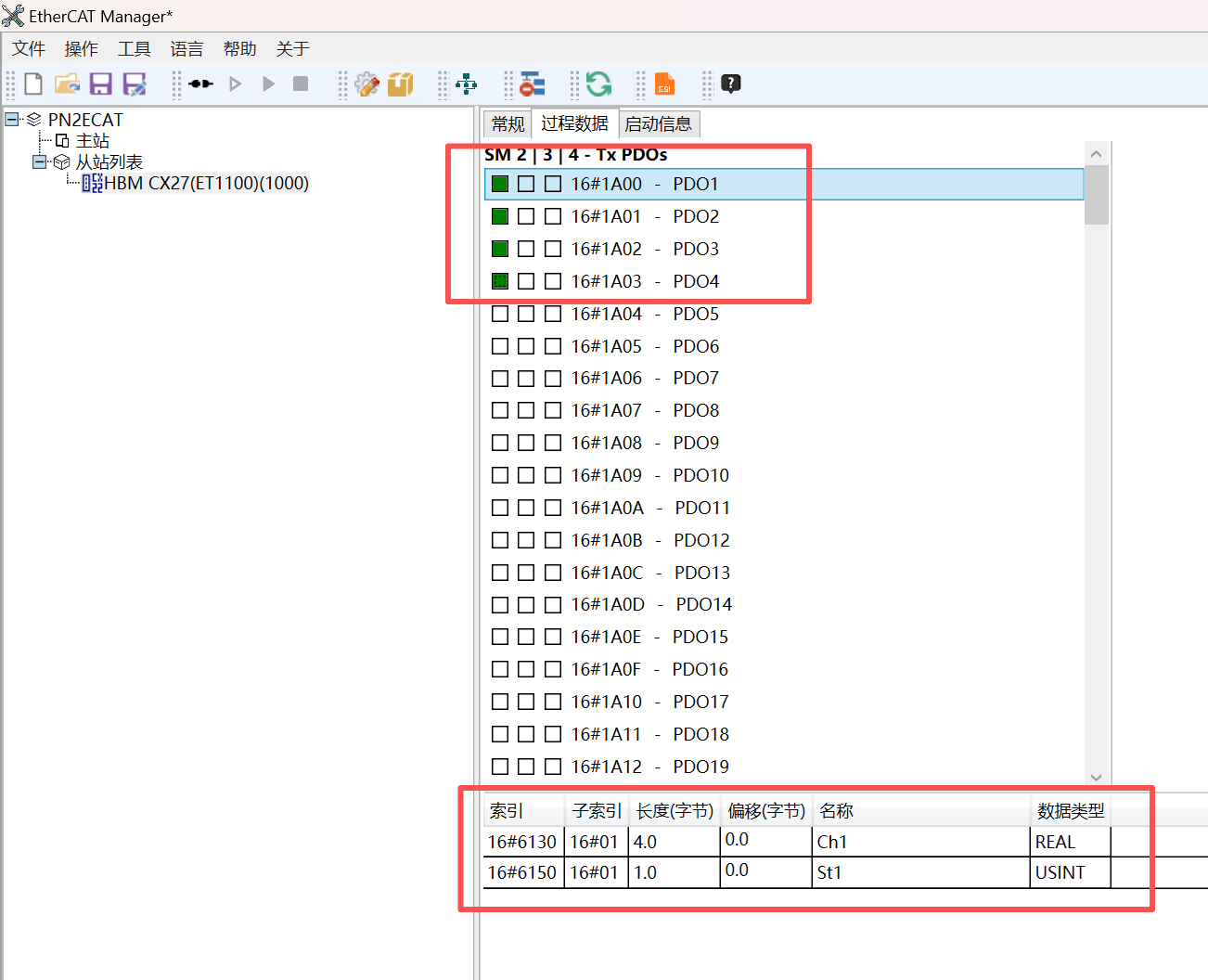
Task: Click the REAL data type cell
Action: 1071,842
